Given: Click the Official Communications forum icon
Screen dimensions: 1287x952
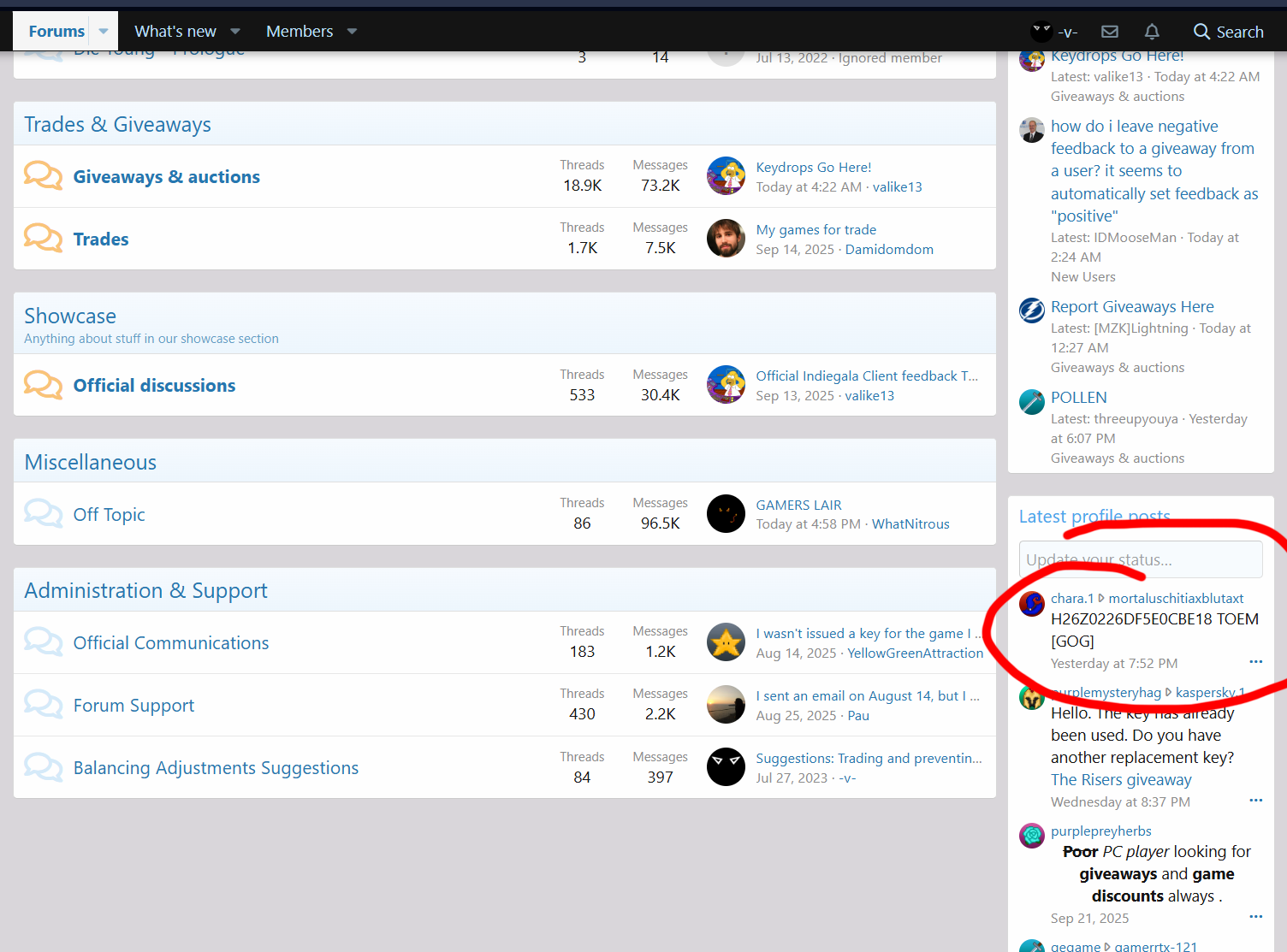Looking at the screenshot, I should tap(43, 642).
